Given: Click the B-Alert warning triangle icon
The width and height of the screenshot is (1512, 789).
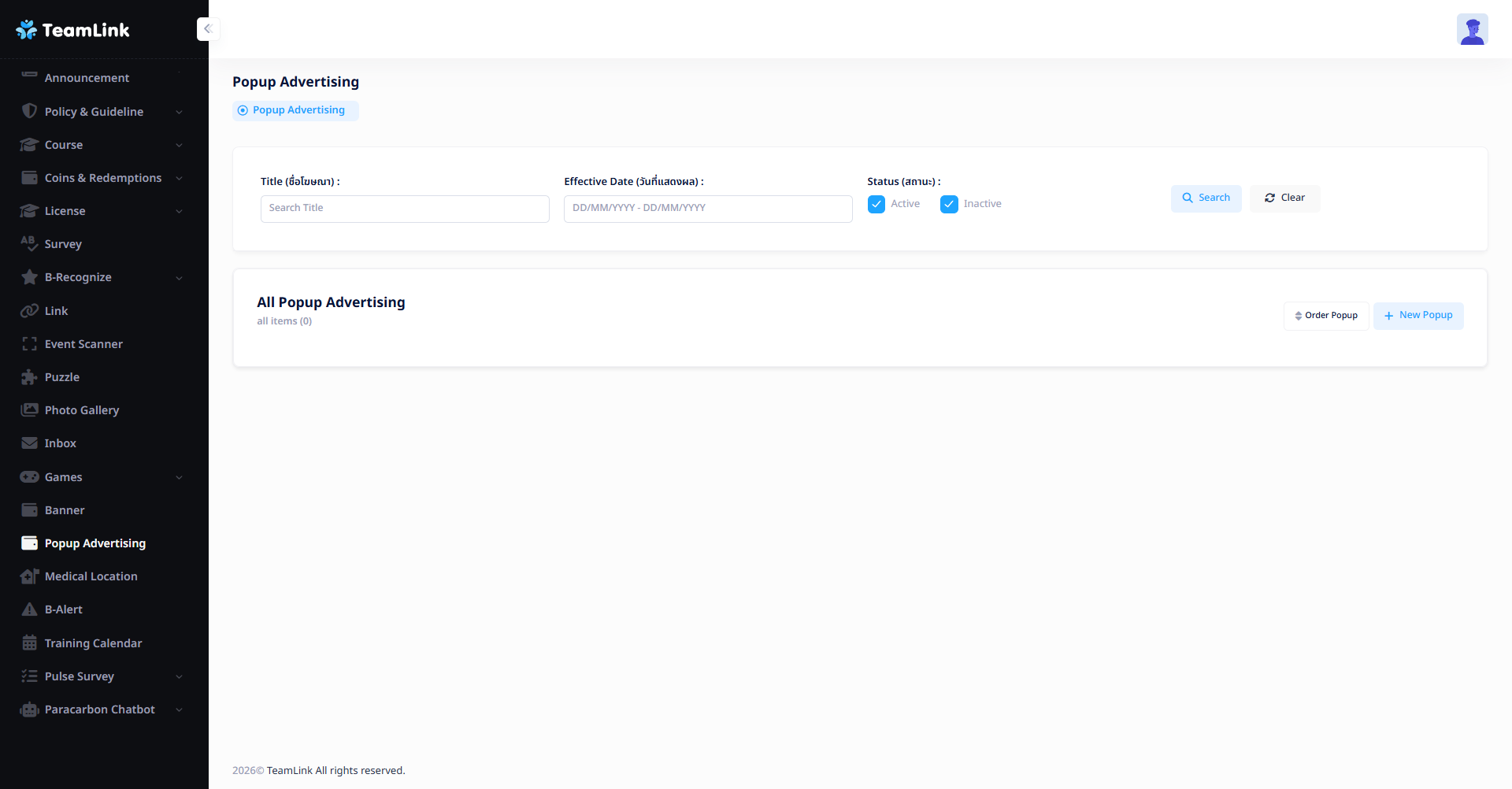Looking at the screenshot, I should [x=29, y=609].
